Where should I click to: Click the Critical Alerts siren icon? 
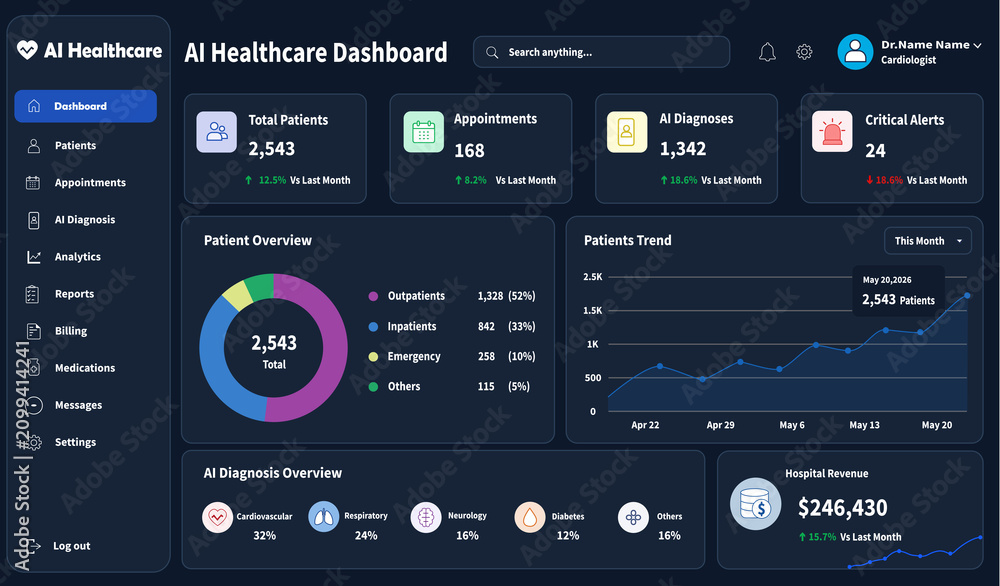coord(832,132)
